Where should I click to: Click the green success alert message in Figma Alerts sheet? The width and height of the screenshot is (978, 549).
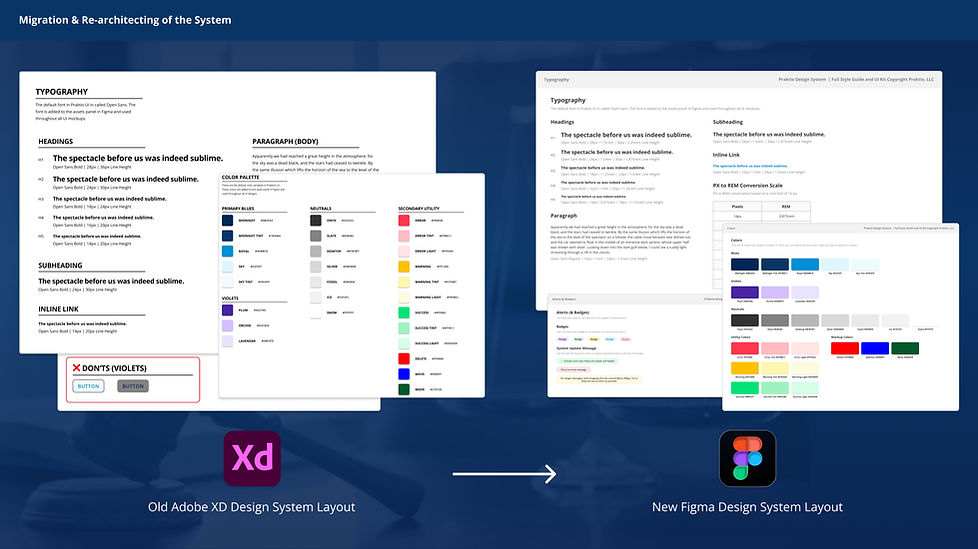[x=587, y=361]
